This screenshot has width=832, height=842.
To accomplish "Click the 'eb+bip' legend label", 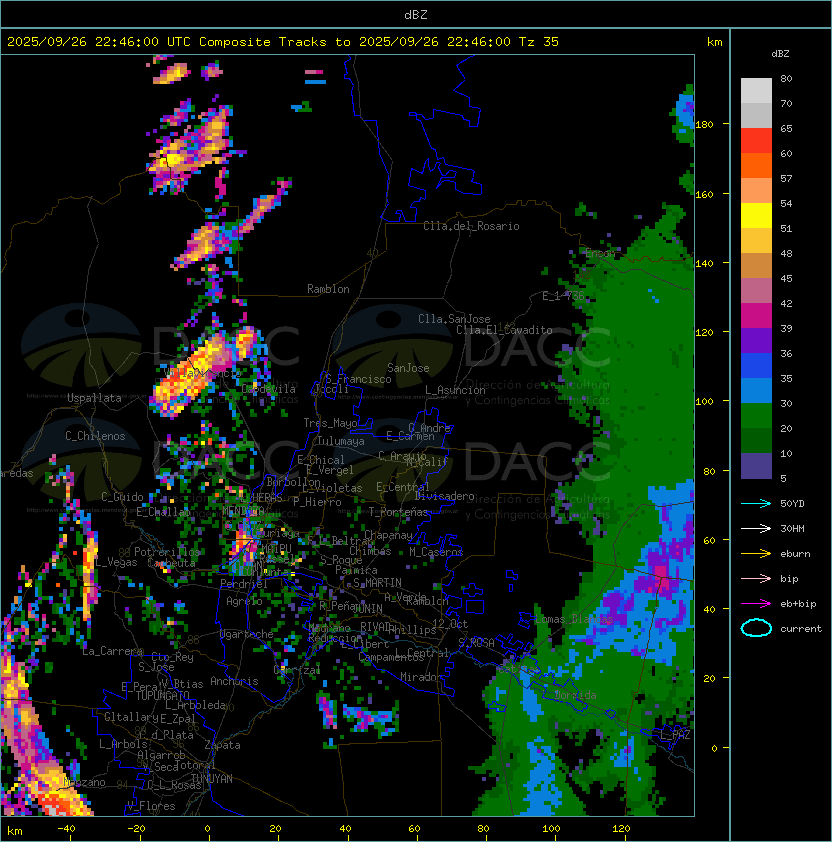I will pyautogui.click(x=798, y=604).
